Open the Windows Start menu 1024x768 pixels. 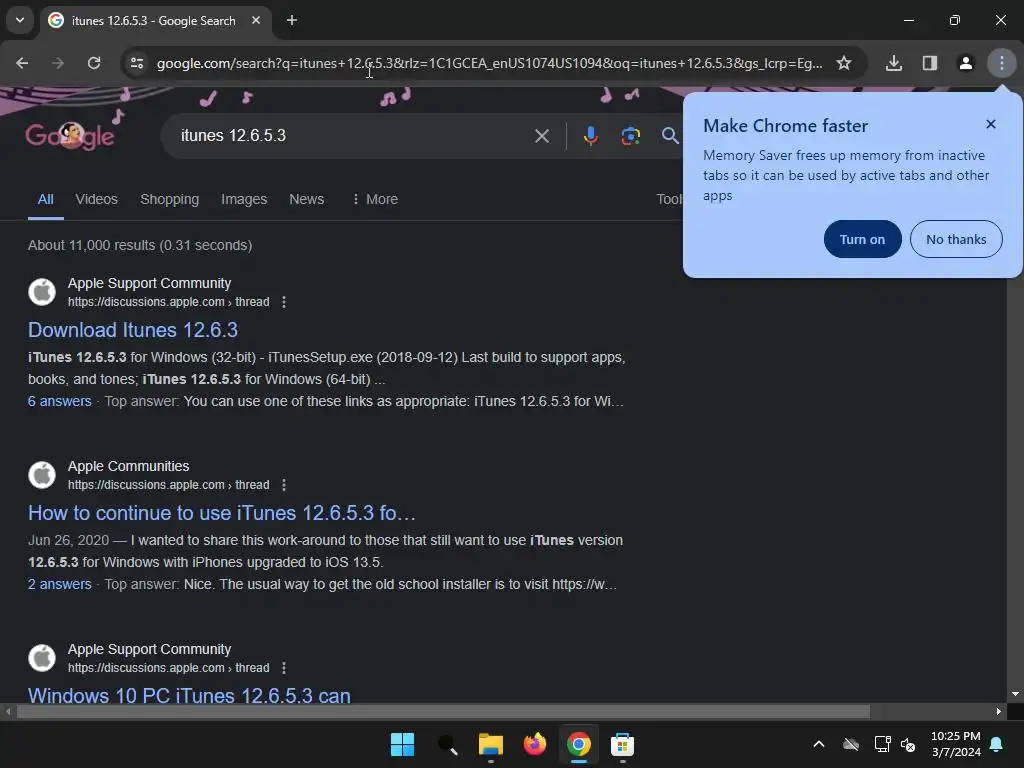pos(402,744)
